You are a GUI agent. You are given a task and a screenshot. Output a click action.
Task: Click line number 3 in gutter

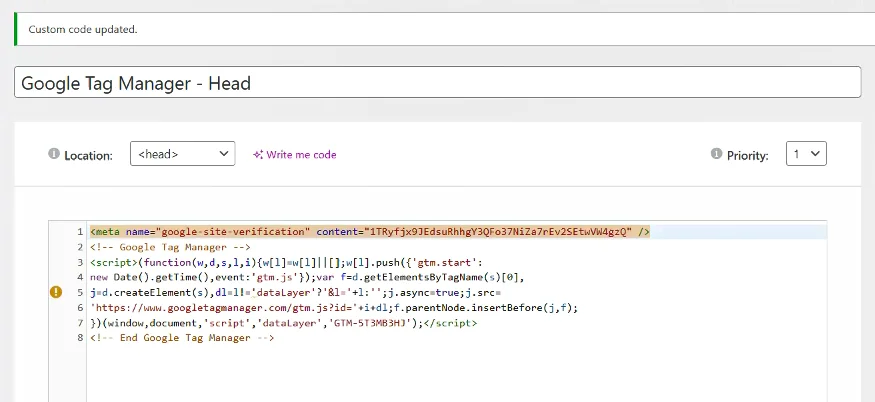tap(80, 262)
